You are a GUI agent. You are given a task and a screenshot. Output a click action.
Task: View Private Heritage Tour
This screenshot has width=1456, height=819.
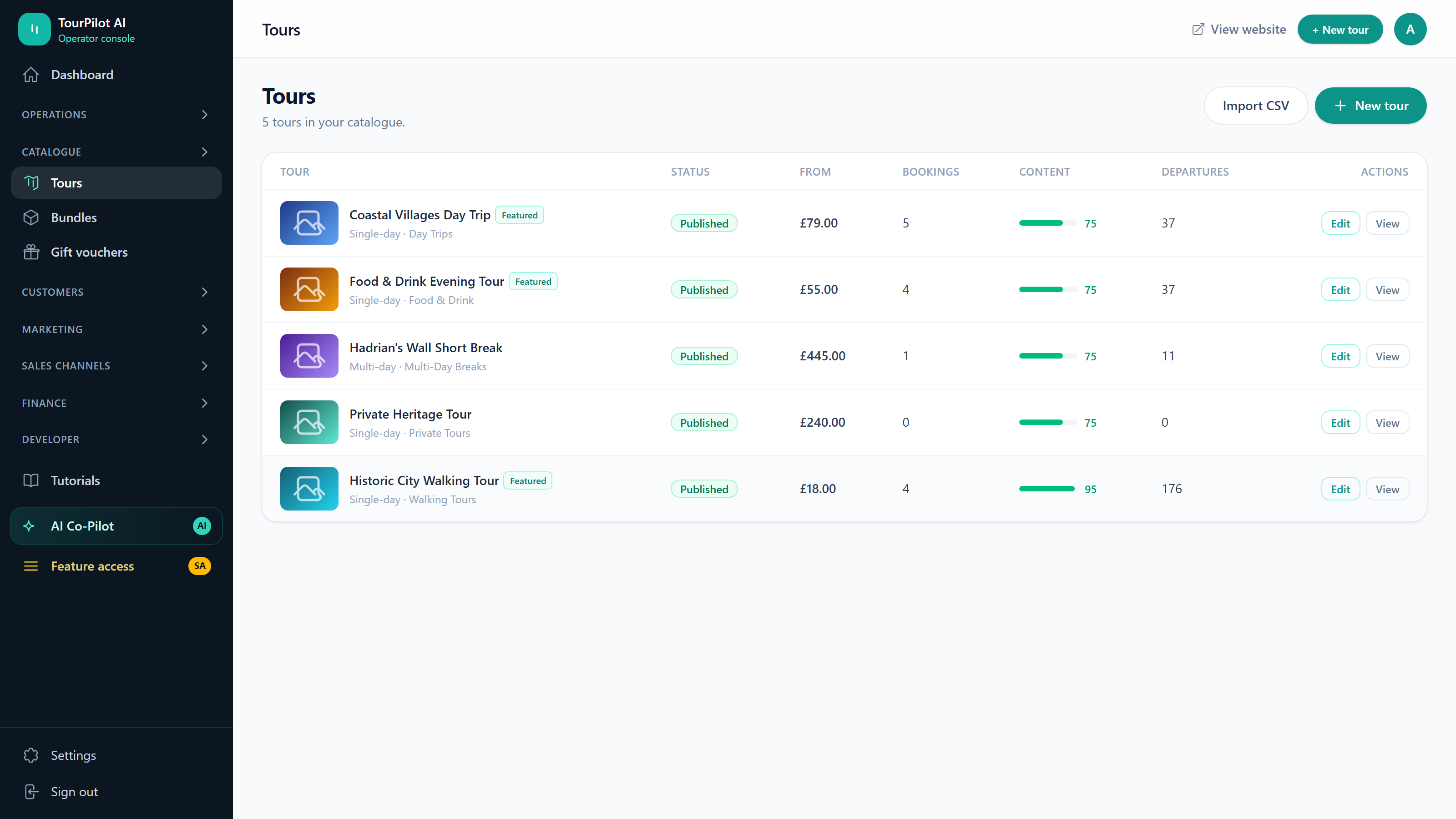tap(1387, 423)
